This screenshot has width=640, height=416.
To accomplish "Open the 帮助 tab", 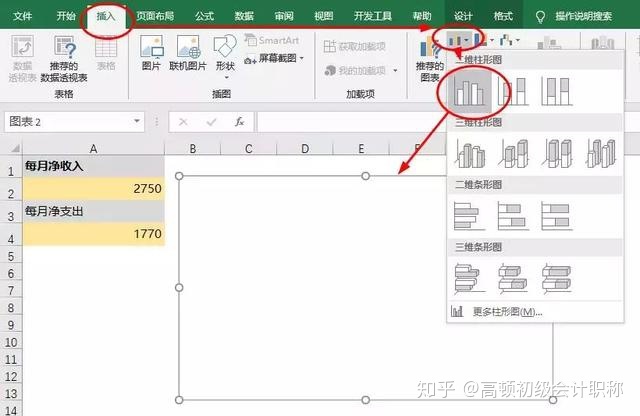I will (422, 16).
